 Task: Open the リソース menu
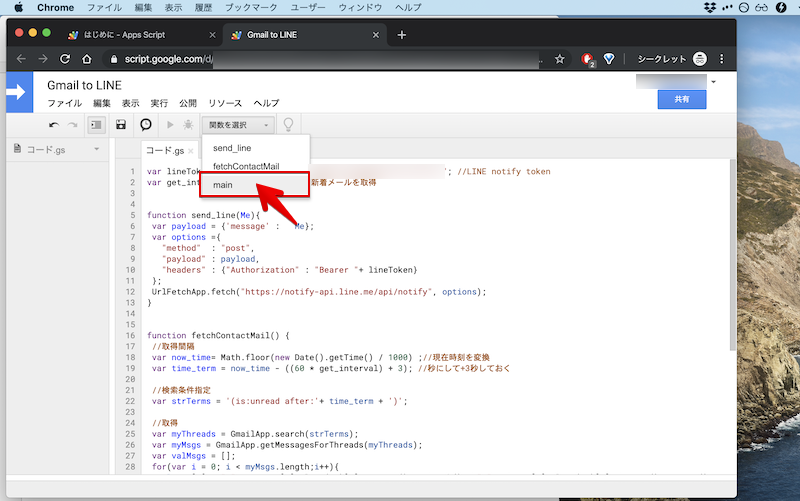[x=225, y=103]
